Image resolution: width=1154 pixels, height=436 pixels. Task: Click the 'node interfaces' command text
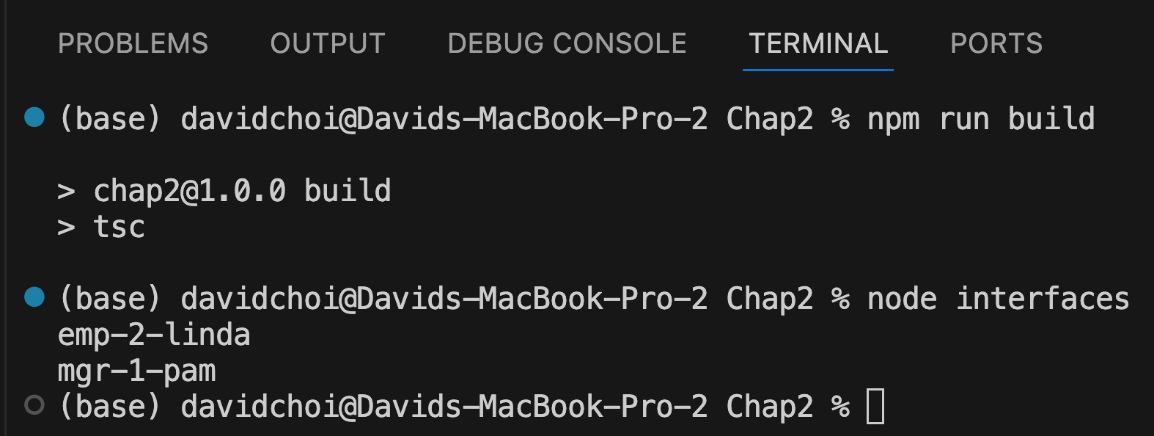tap(998, 298)
